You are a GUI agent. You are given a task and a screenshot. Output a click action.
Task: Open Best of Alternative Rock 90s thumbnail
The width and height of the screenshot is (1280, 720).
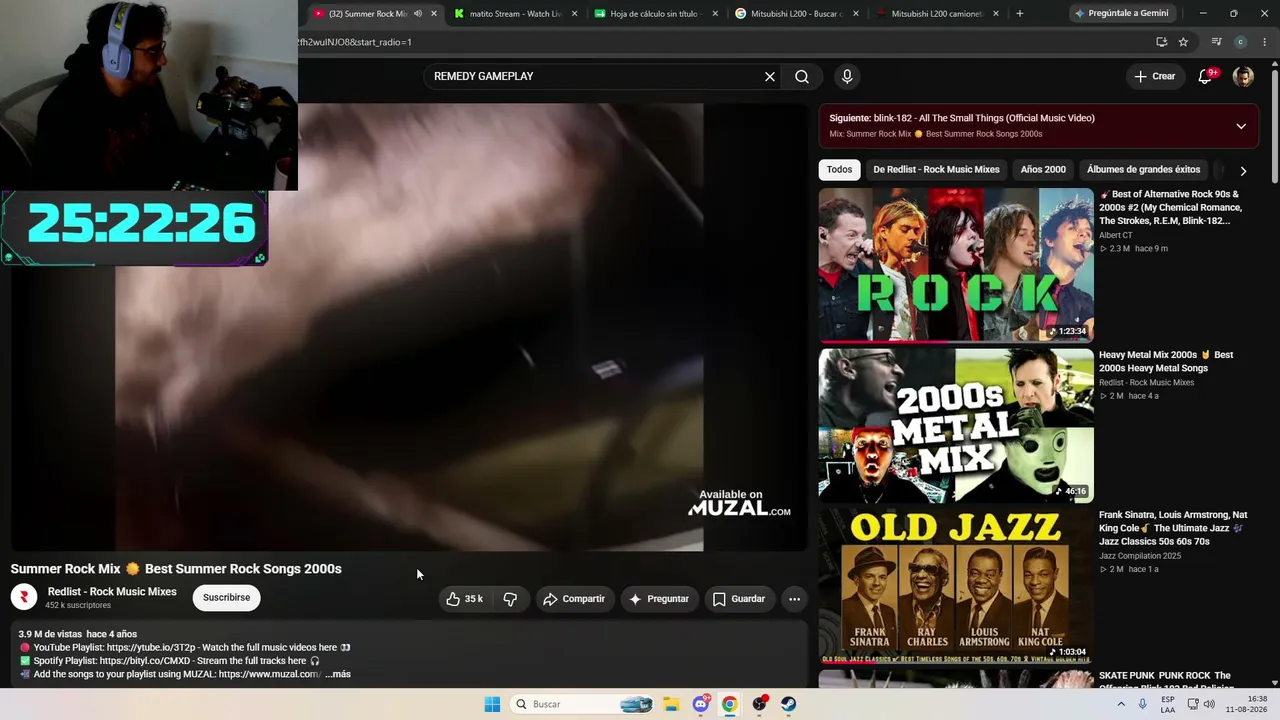pos(956,265)
